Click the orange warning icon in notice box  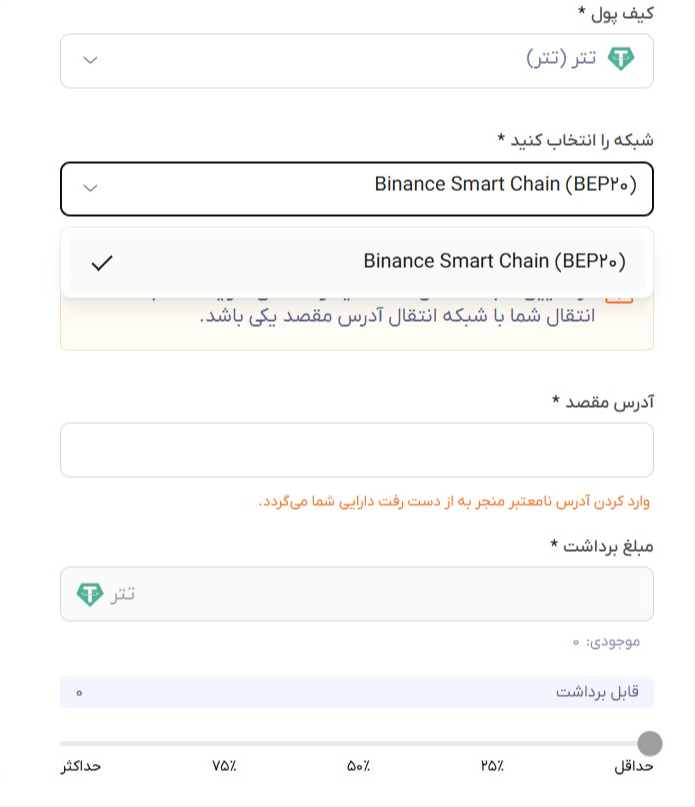point(618,299)
